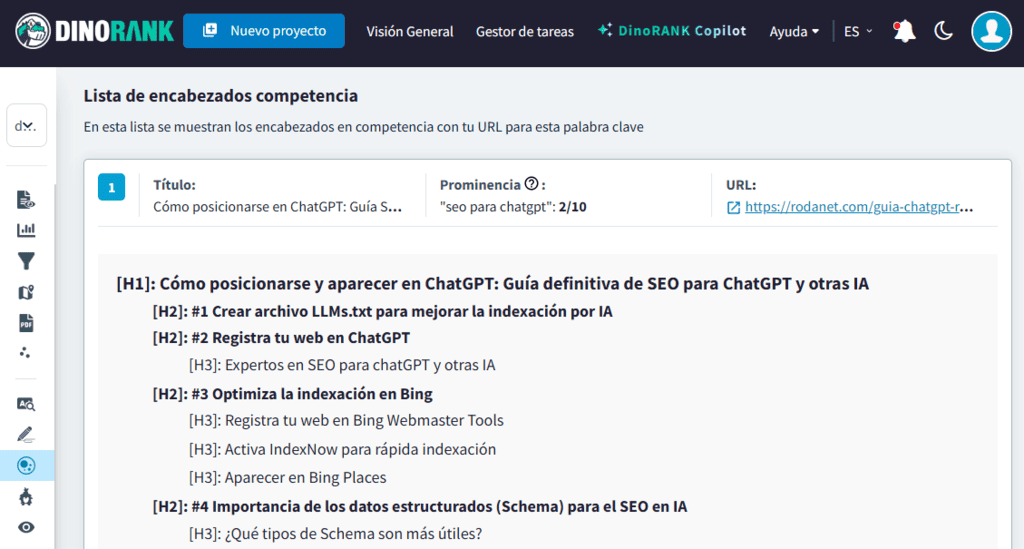Image resolution: width=1024 pixels, height=549 pixels.
Task: Click H2 '#4 Importancia de los datos estructurados'
Action: 420,507
